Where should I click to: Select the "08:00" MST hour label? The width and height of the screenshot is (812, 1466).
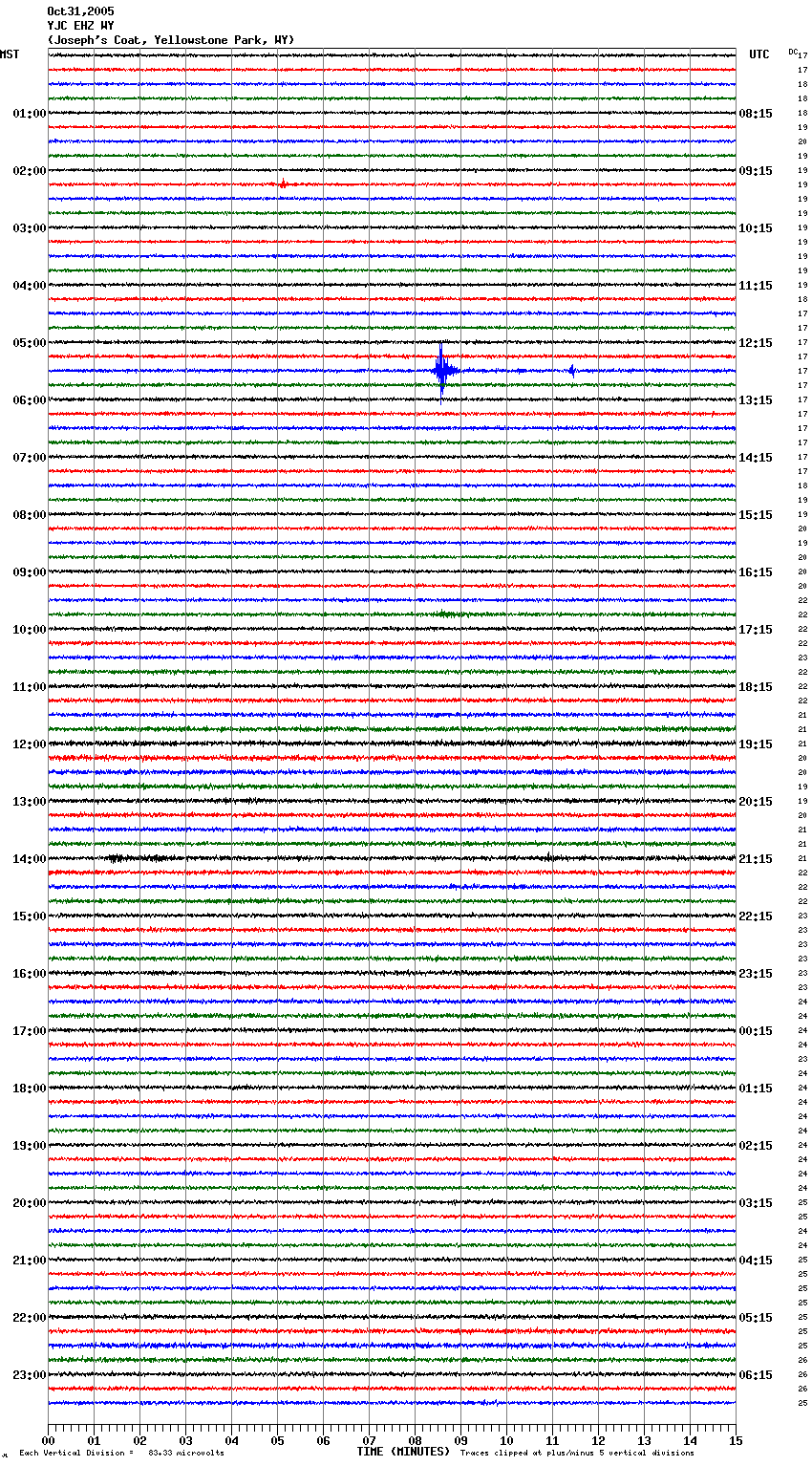point(30,515)
